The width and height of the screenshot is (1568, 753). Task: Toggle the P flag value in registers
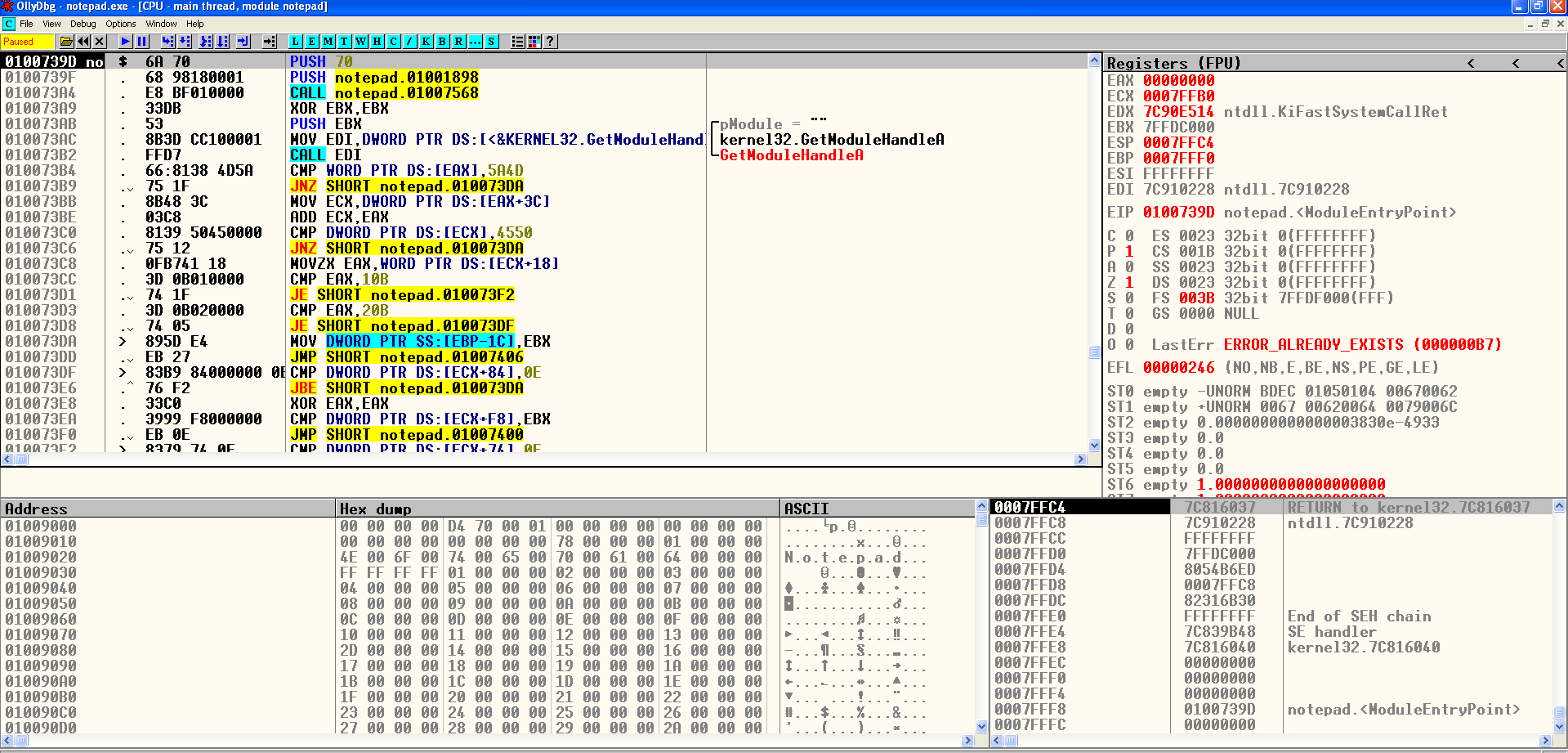(1129, 251)
